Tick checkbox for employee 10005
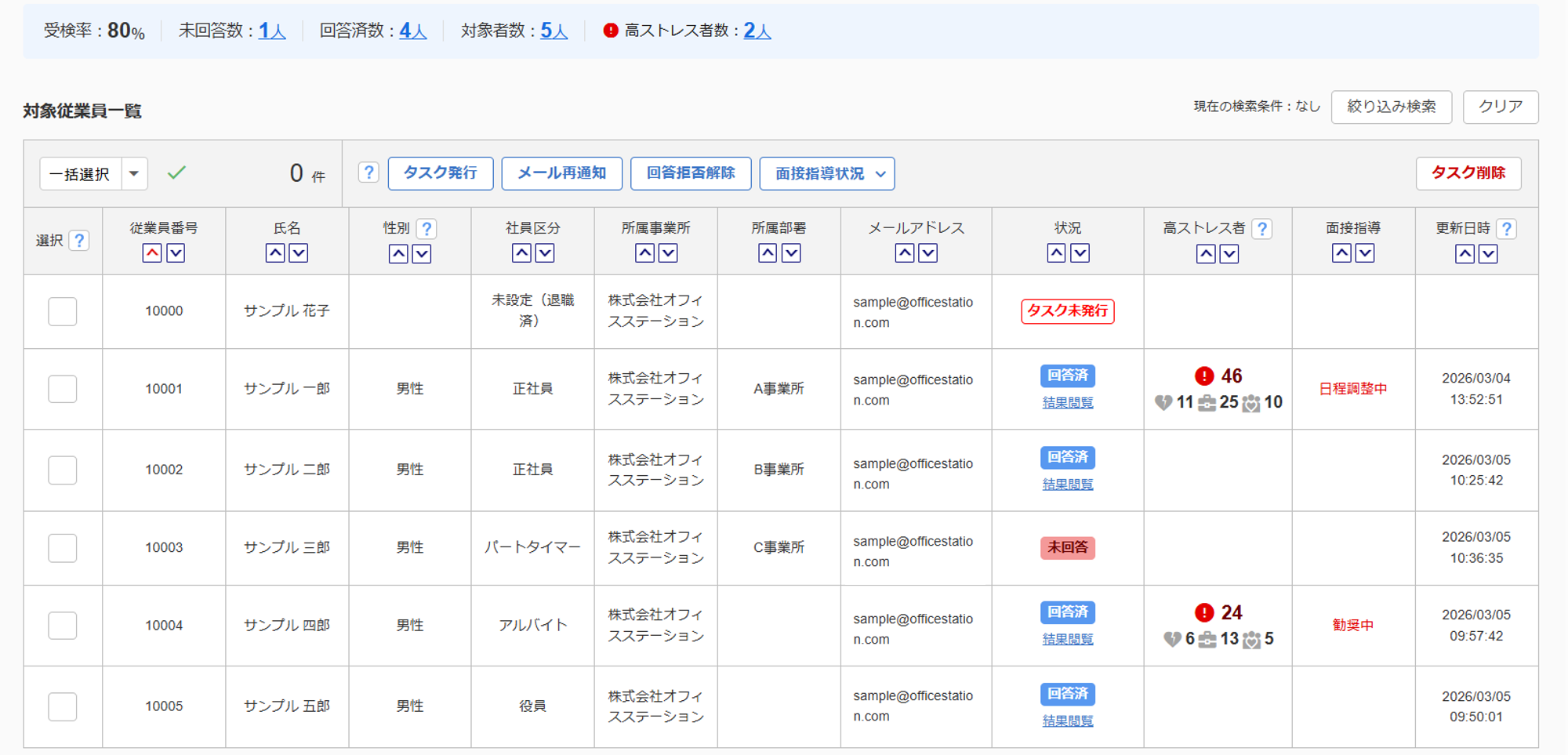1568x755 pixels. click(x=63, y=706)
